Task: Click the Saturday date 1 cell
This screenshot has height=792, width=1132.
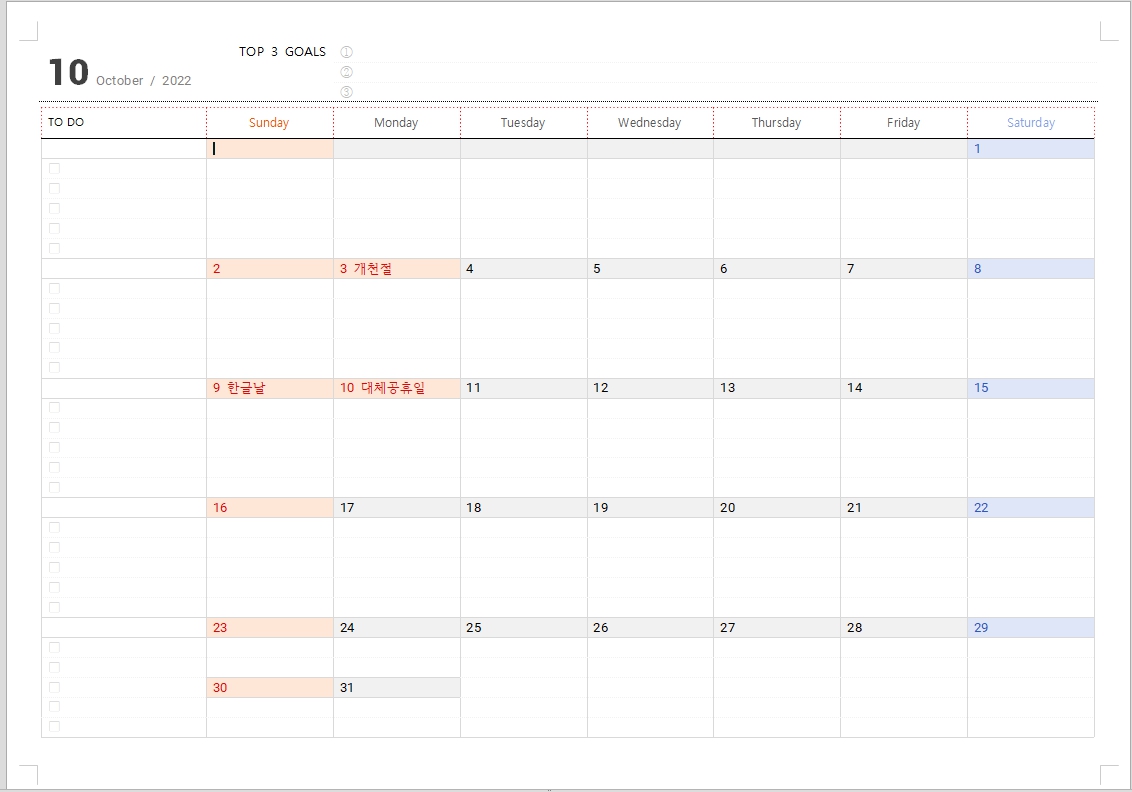Action: click(1031, 149)
